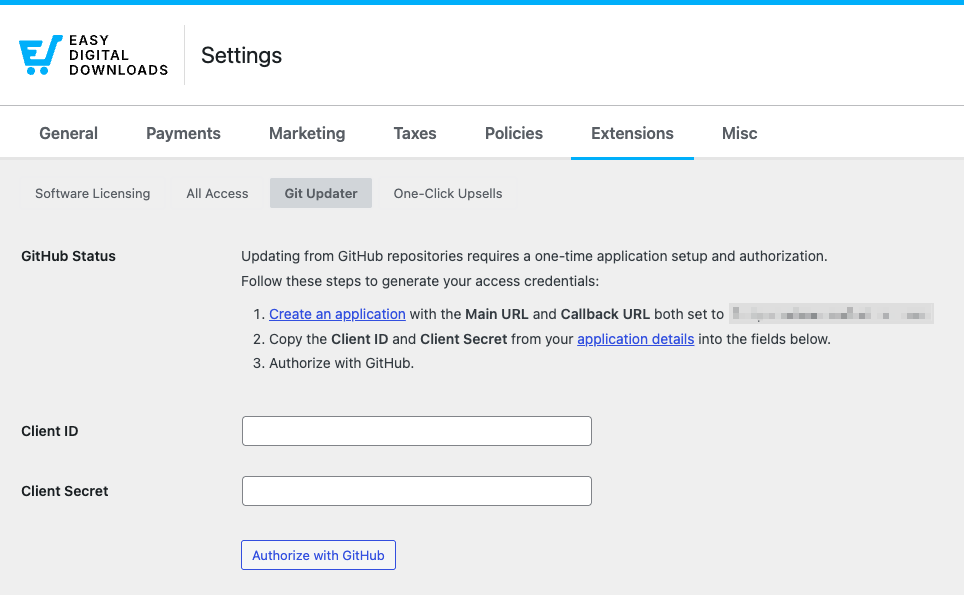Open the application details link
Image resolution: width=964 pixels, height=595 pixels.
[636, 339]
